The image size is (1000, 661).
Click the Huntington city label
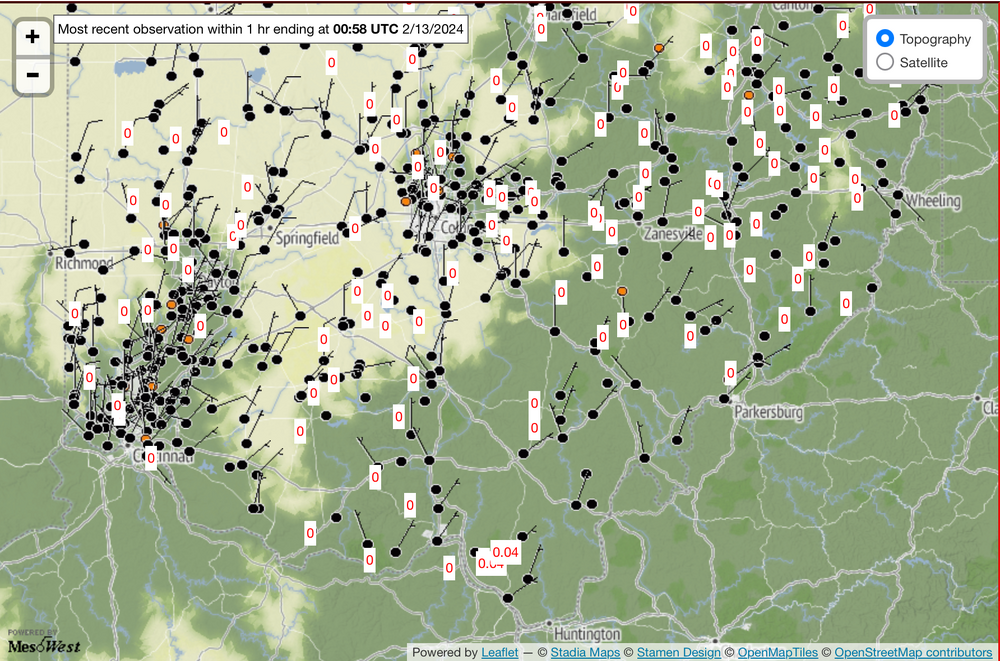coord(587,634)
